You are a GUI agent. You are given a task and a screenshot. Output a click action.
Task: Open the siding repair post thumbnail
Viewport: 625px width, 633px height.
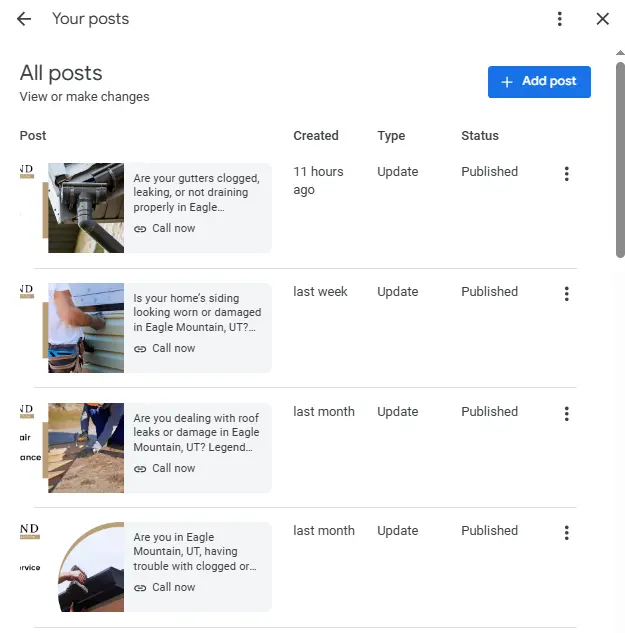(x=86, y=328)
